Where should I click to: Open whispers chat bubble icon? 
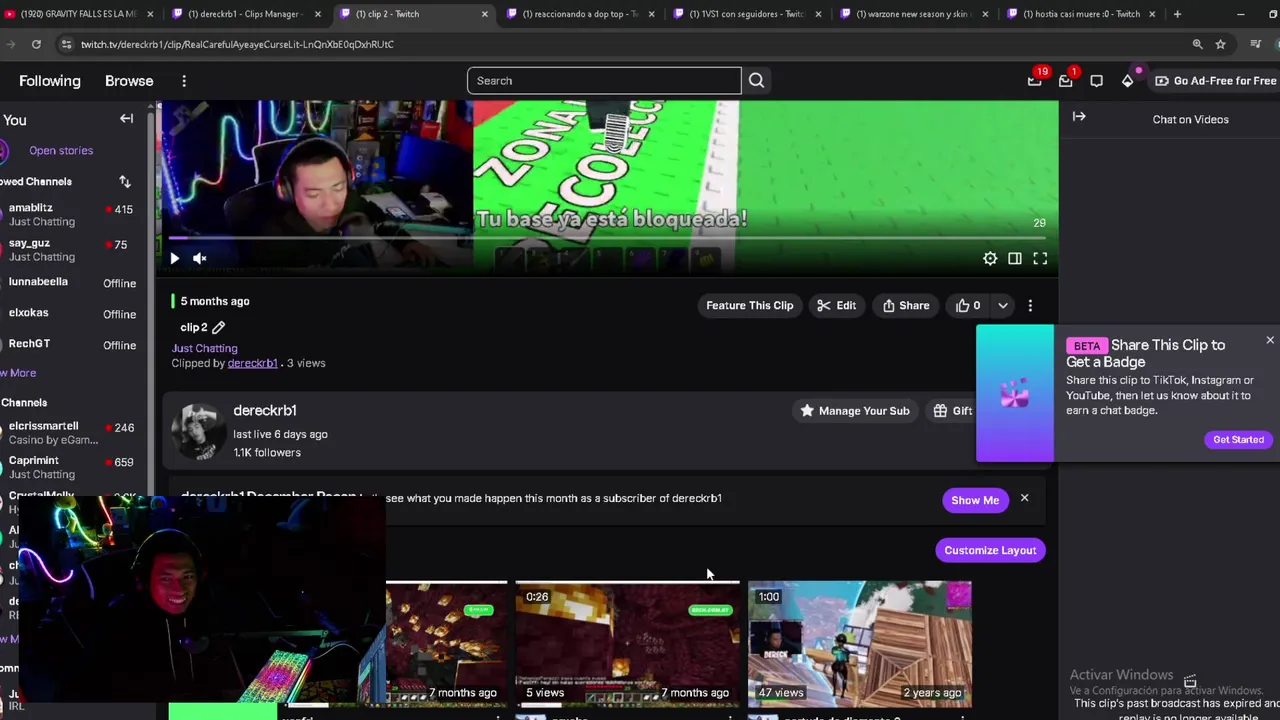pos(1096,81)
